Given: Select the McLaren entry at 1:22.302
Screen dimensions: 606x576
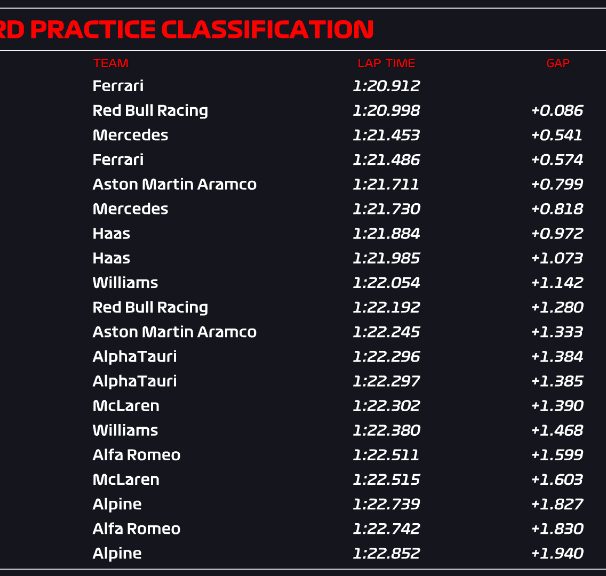Looking at the screenshot, I should point(126,406).
